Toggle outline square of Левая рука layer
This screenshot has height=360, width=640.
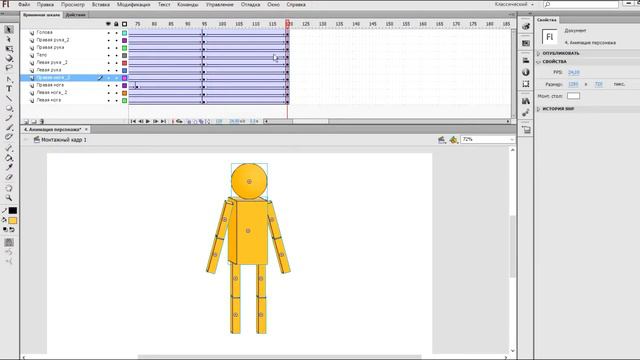[124, 71]
